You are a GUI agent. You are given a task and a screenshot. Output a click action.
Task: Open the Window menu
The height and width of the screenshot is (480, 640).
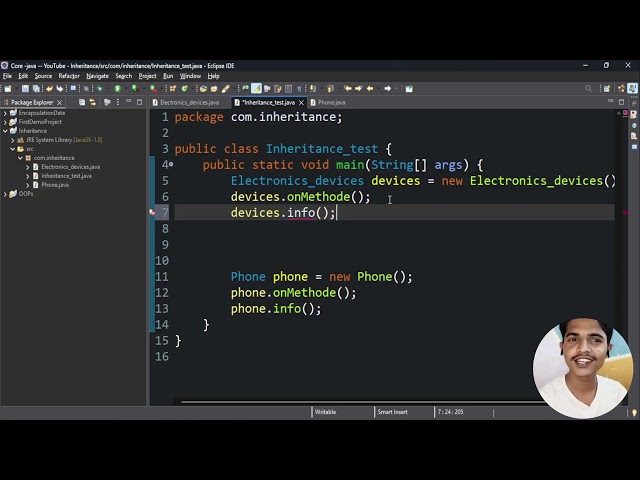(190, 76)
